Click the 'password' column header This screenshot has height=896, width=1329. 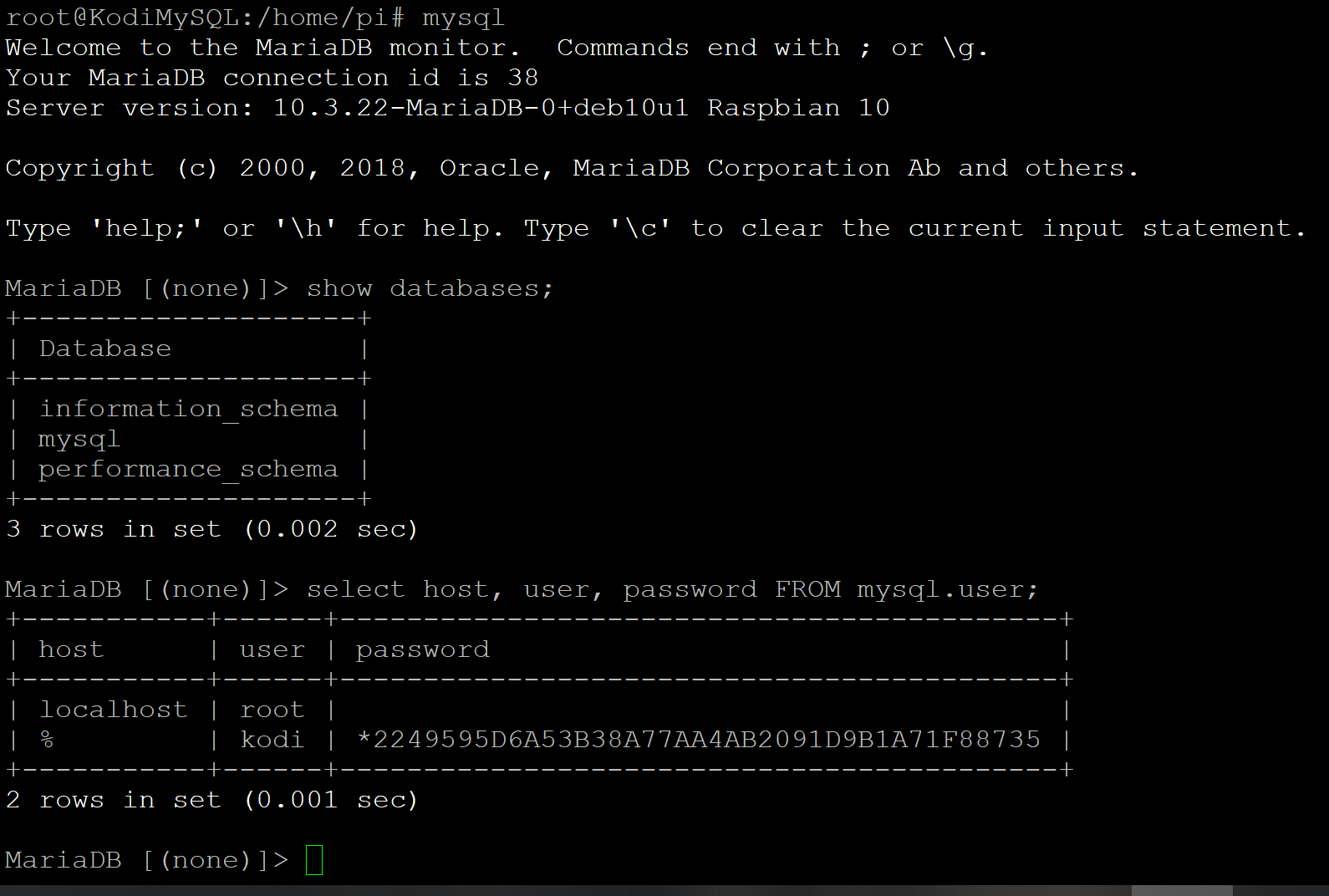pos(422,649)
